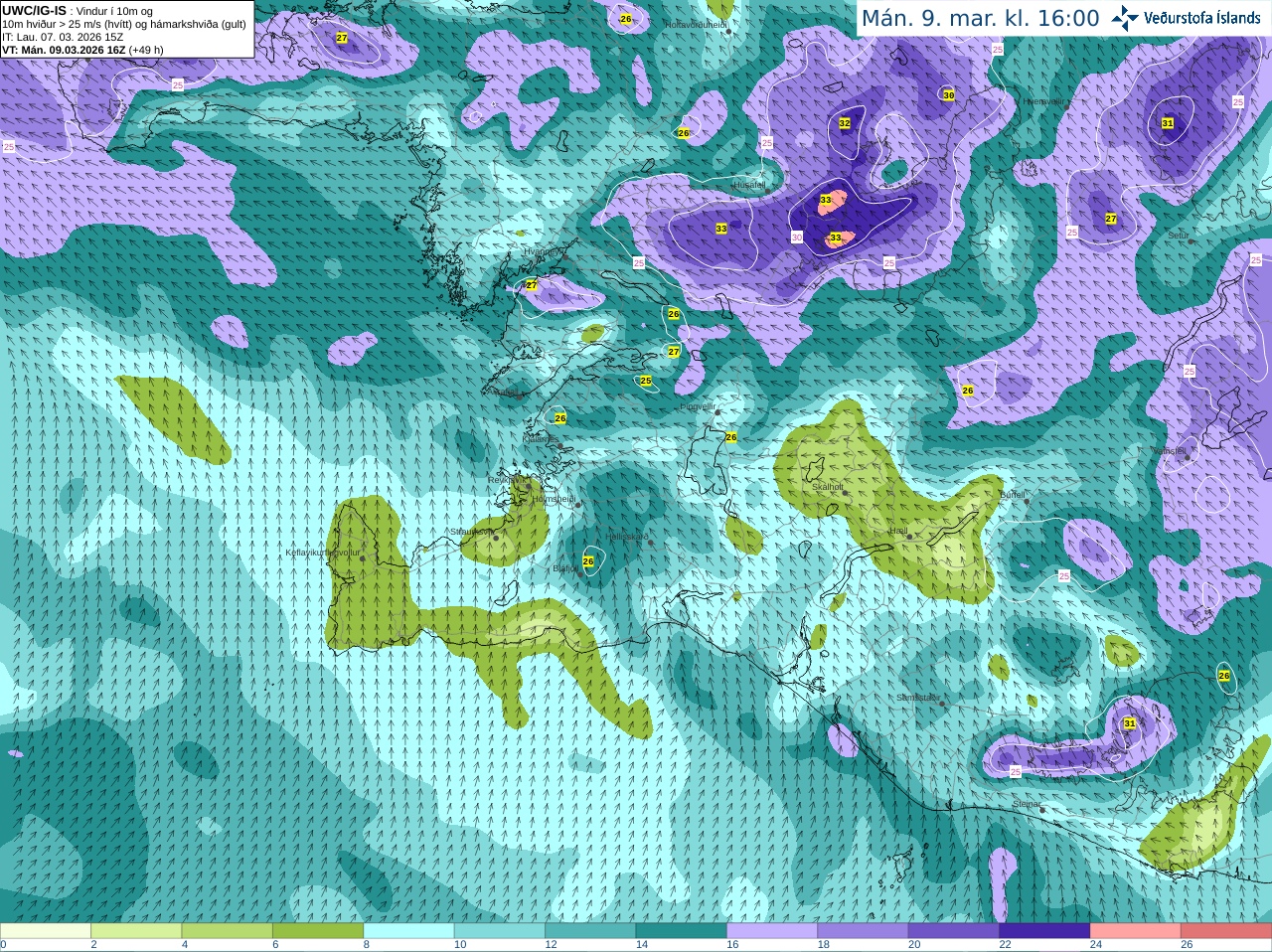Click the 'UWC/IG-IS' model title

click(35, 10)
